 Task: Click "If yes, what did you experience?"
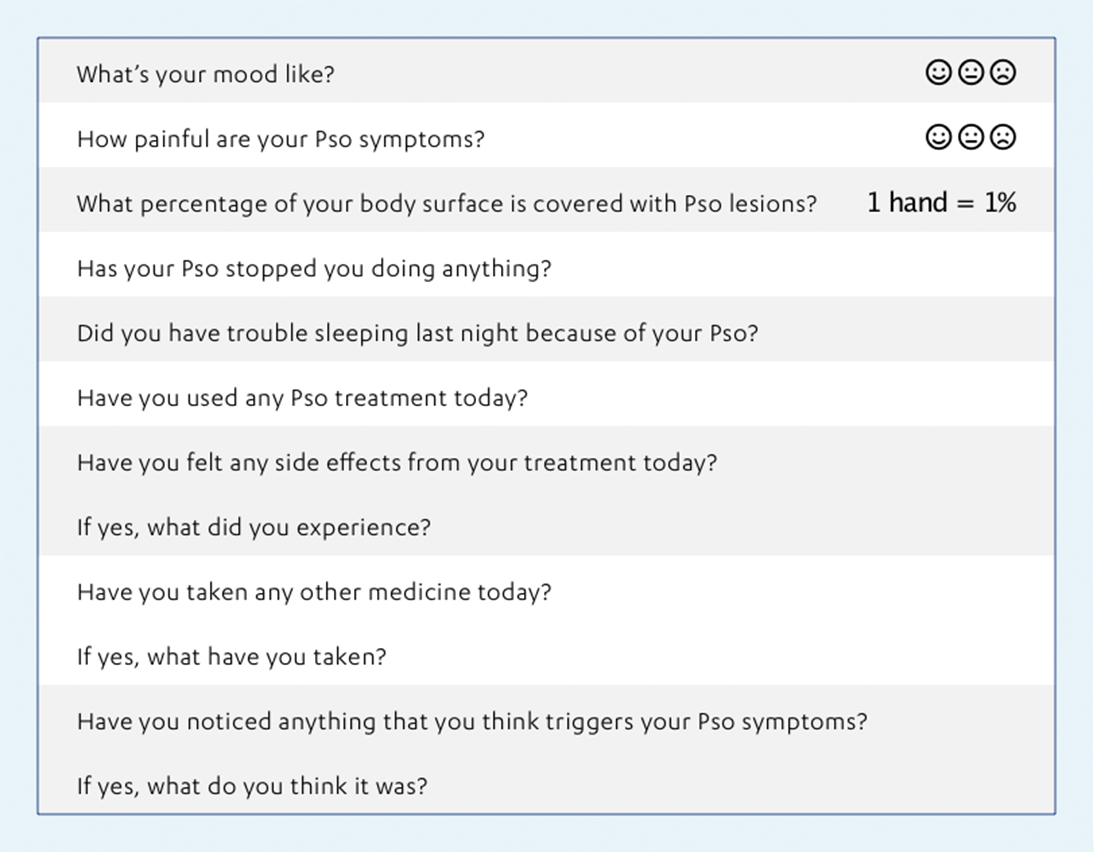pos(253,527)
